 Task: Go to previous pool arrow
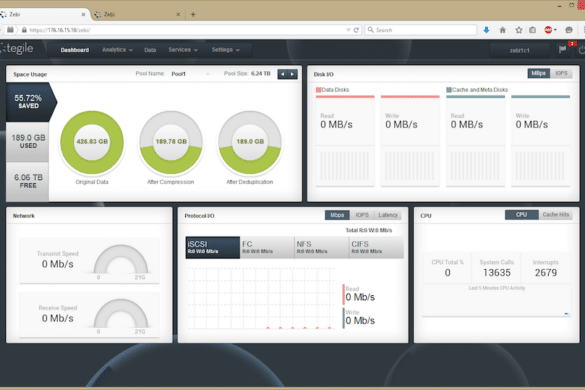282,74
